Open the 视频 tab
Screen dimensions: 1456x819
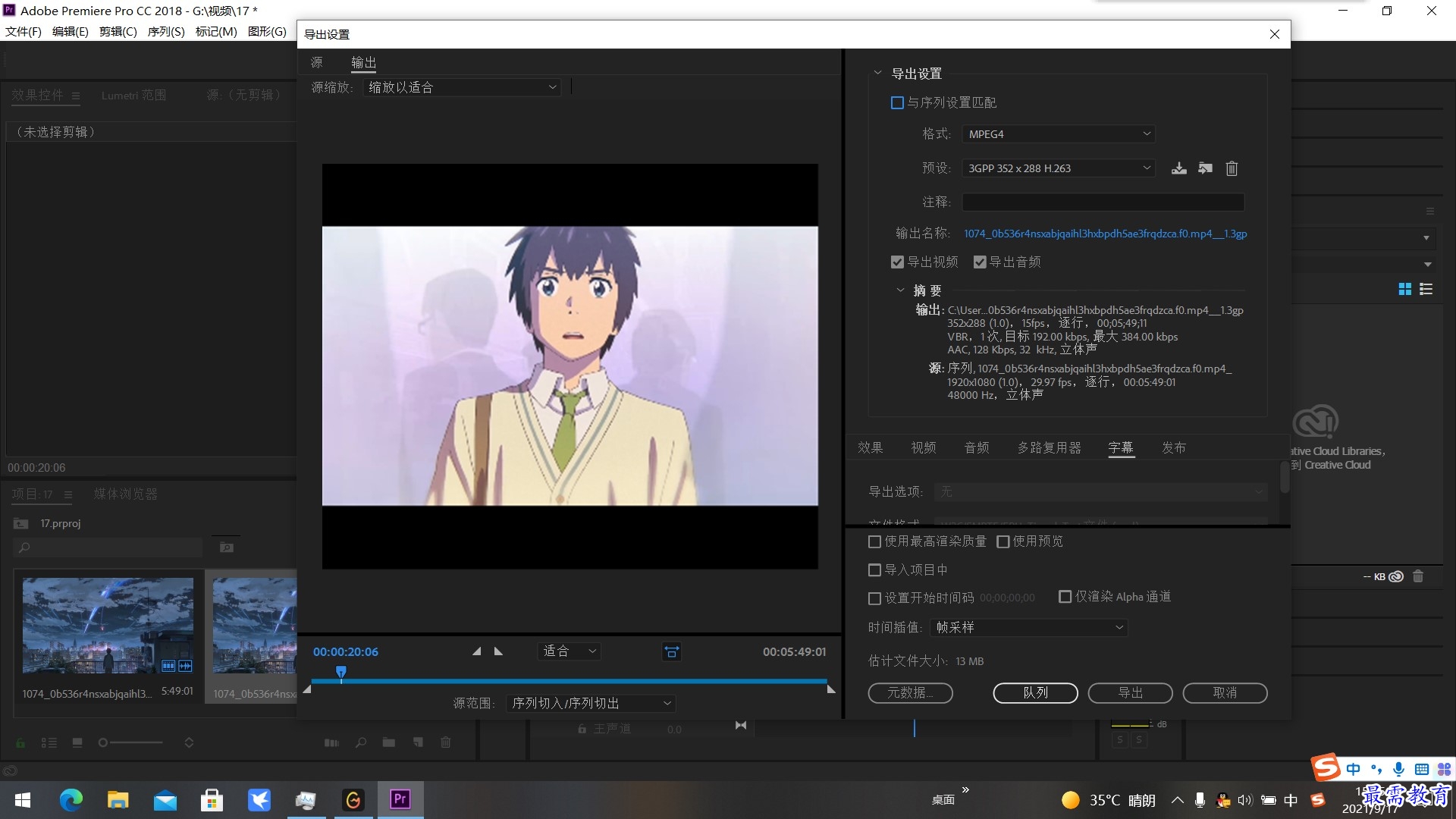[923, 447]
